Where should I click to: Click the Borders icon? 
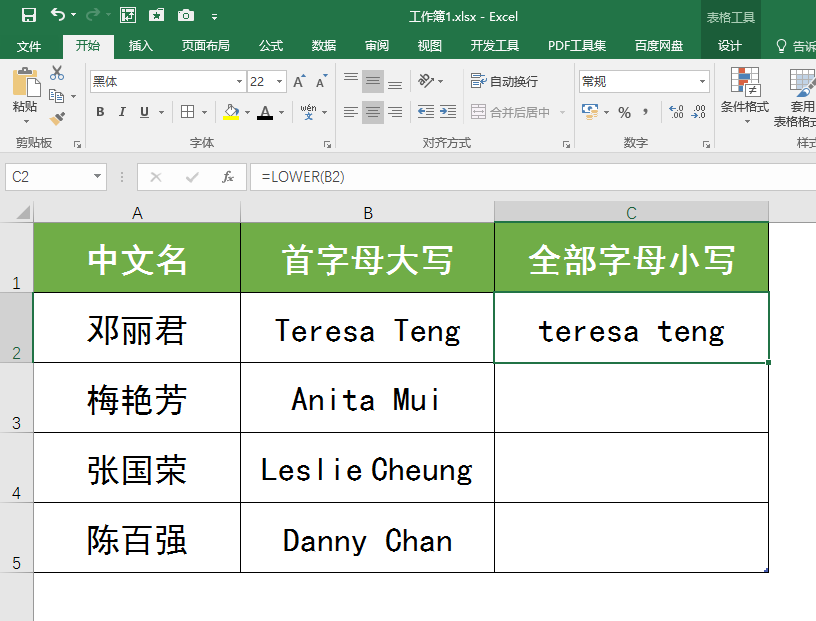[x=187, y=112]
